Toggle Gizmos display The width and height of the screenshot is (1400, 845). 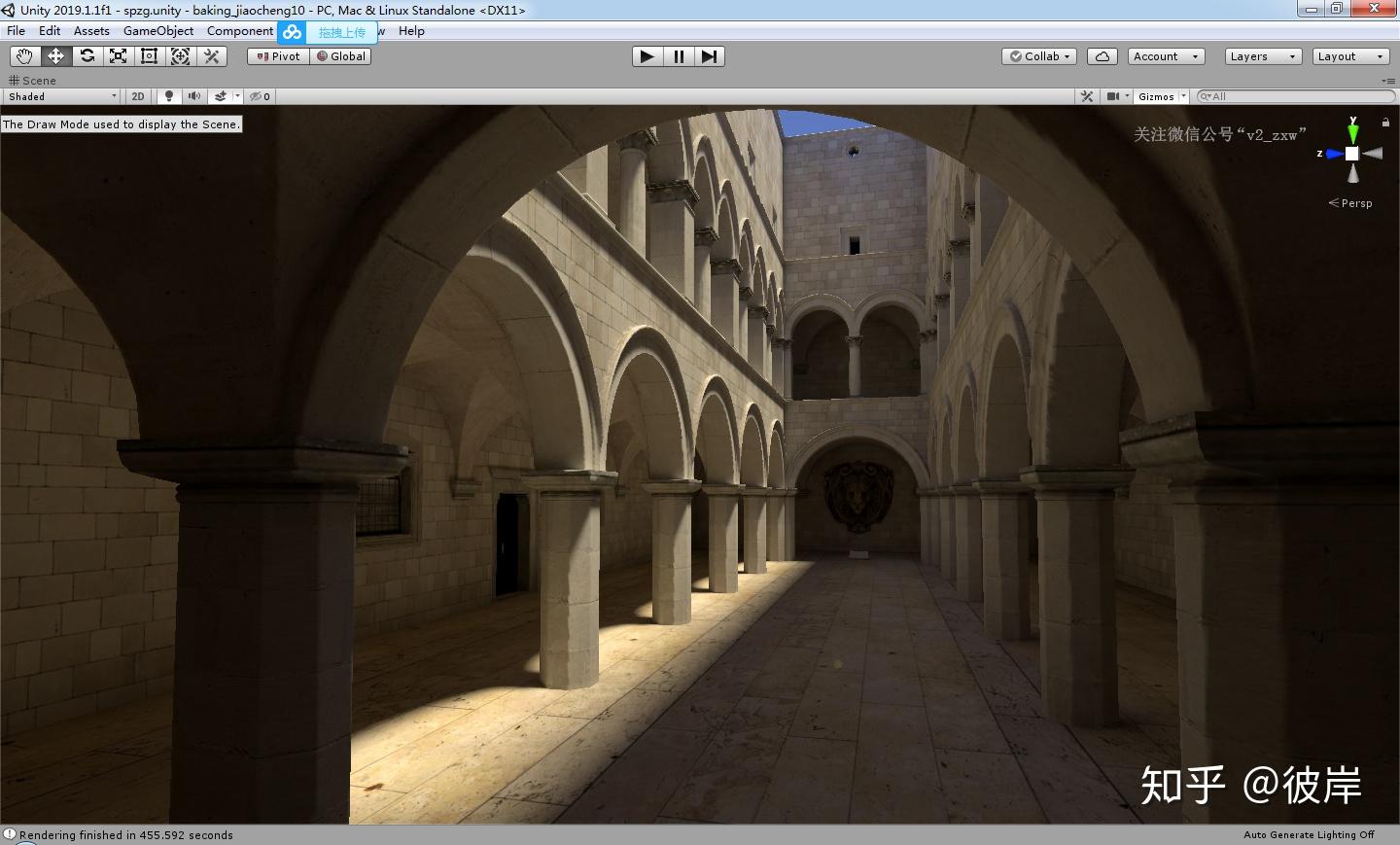pos(1156,96)
